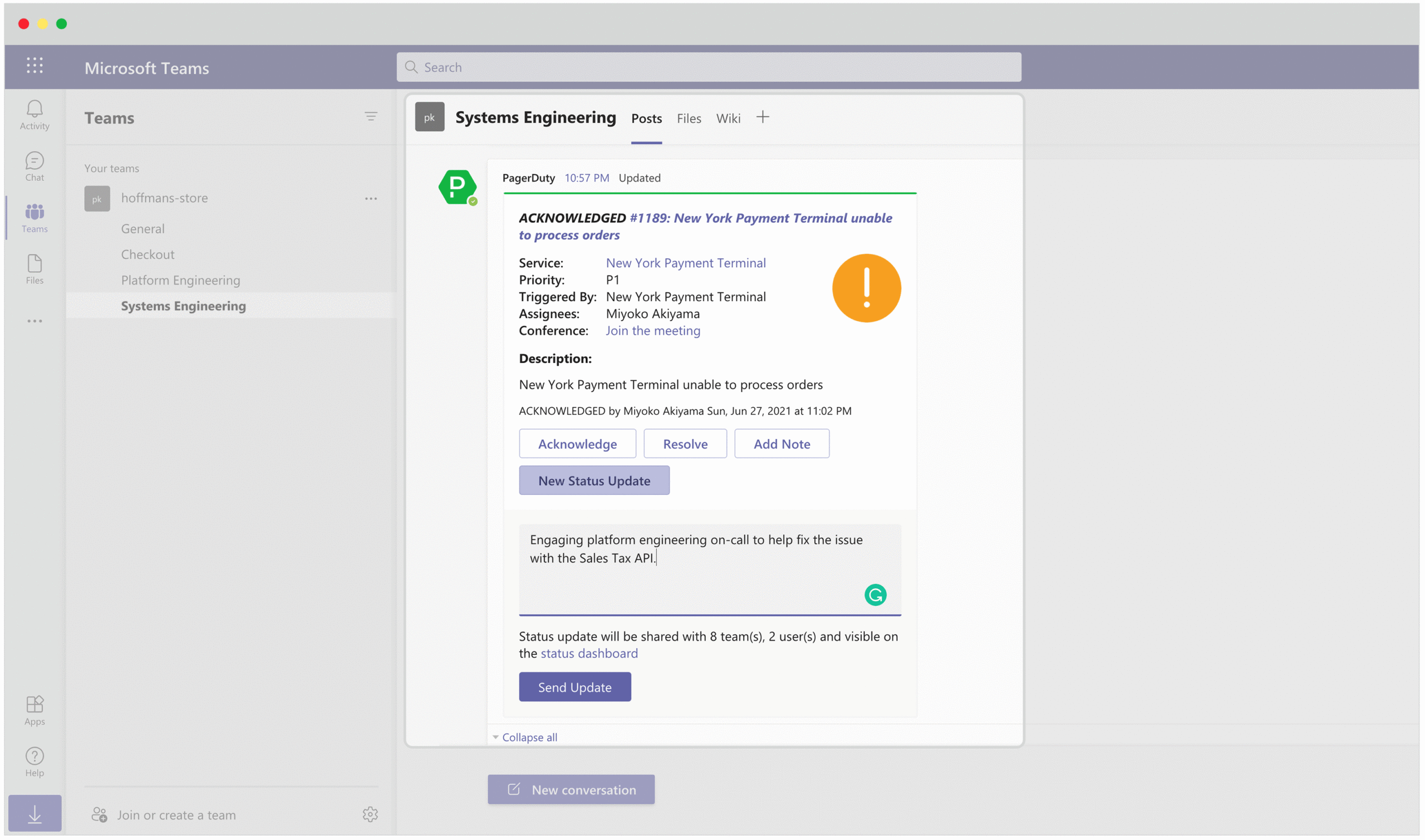
Task: Open the teams filter
Action: pos(372,116)
